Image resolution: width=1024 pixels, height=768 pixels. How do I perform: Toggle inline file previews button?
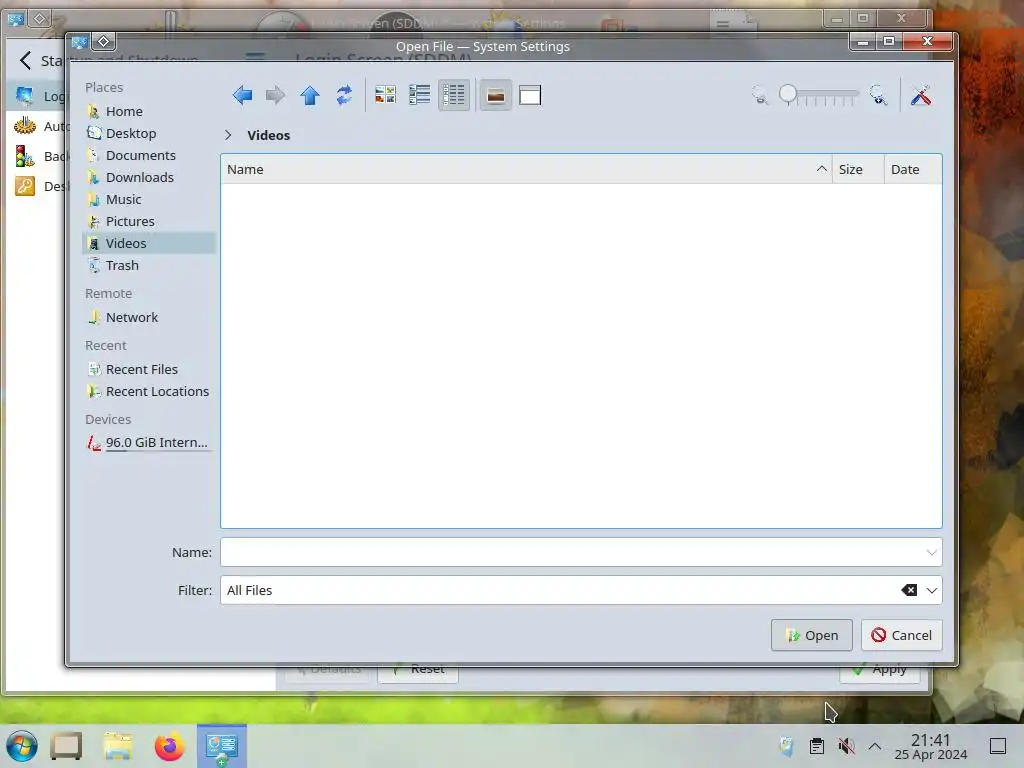[496, 95]
